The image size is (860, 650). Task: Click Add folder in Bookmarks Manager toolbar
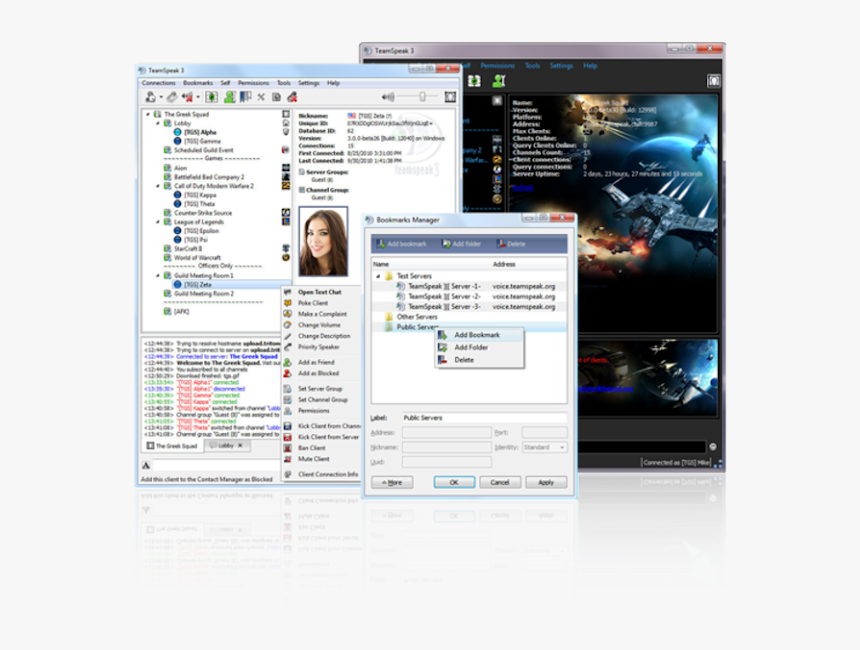(x=461, y=244)
